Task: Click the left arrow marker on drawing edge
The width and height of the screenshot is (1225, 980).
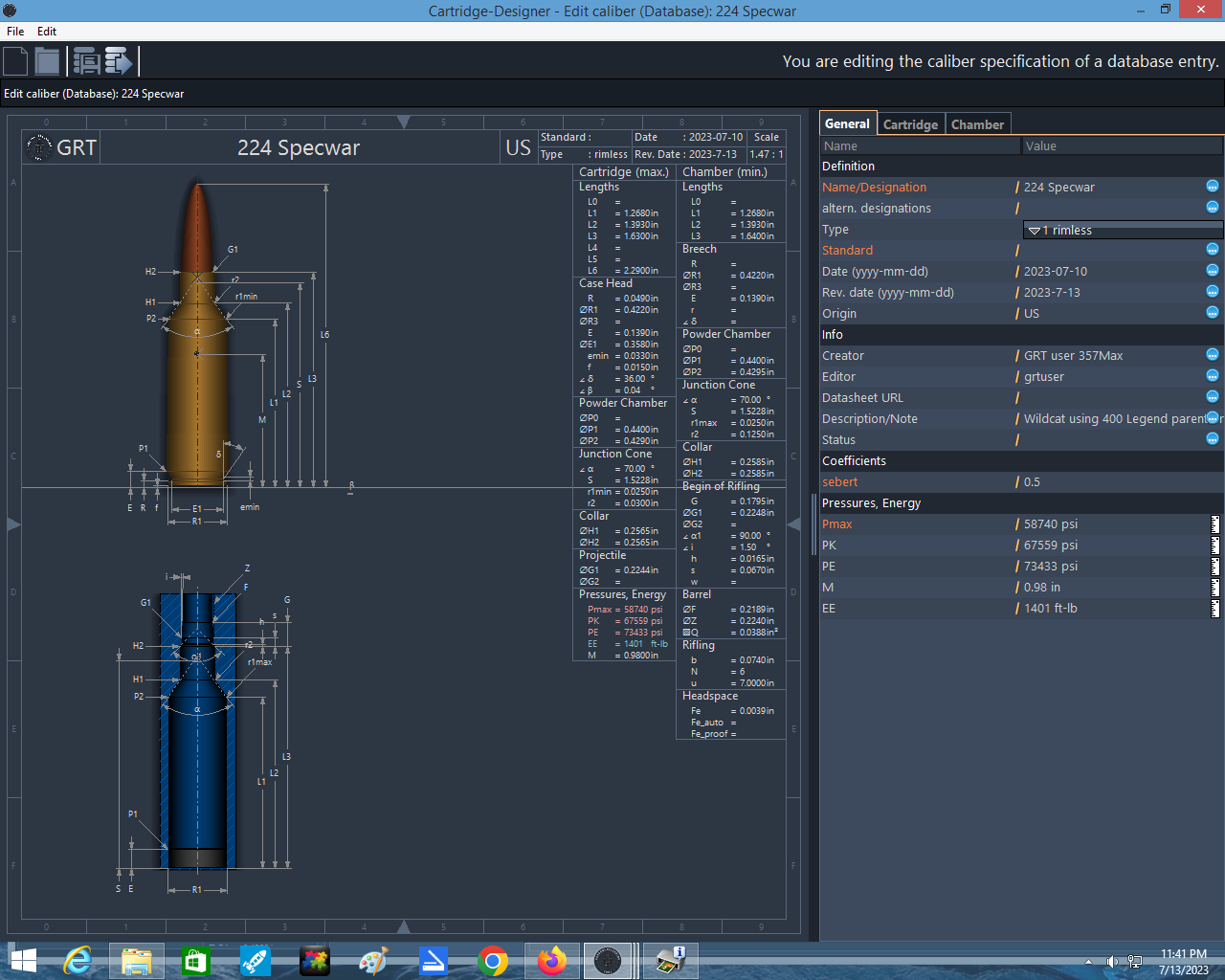Action: [x=793, y=523]
